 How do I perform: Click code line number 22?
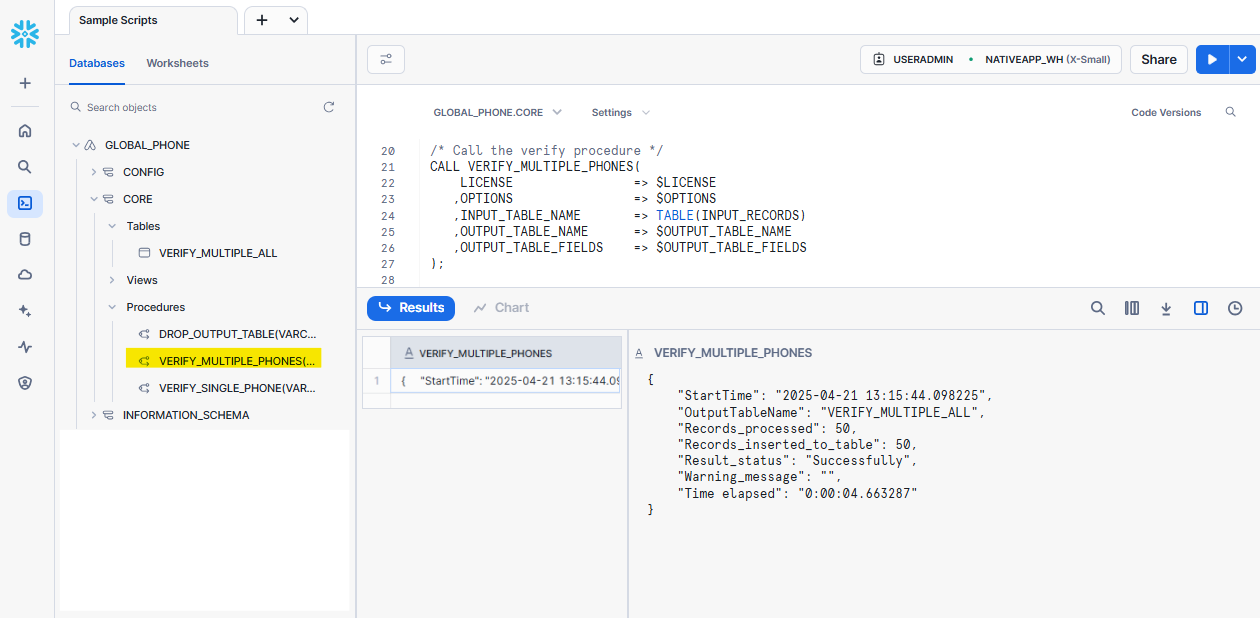click(388, 183)
